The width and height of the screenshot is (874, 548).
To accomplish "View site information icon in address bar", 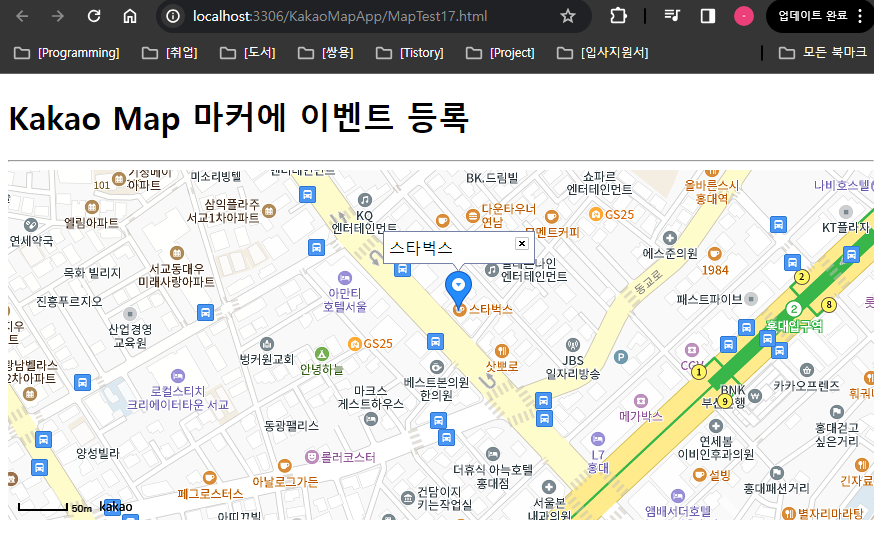I will click(173, 16).
